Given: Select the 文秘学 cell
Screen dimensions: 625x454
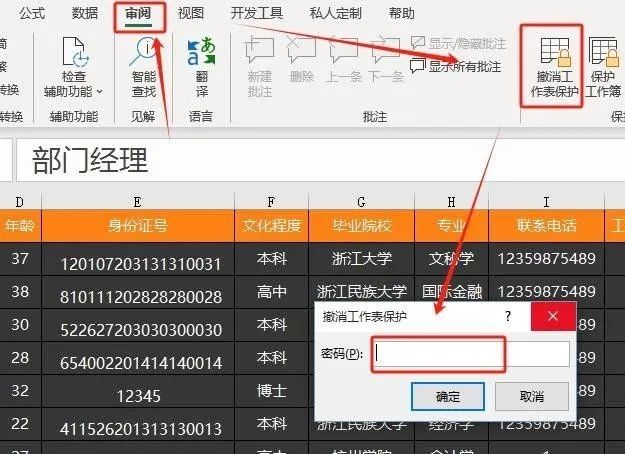Looking at the screenshot, I should (x=451, y=259).
